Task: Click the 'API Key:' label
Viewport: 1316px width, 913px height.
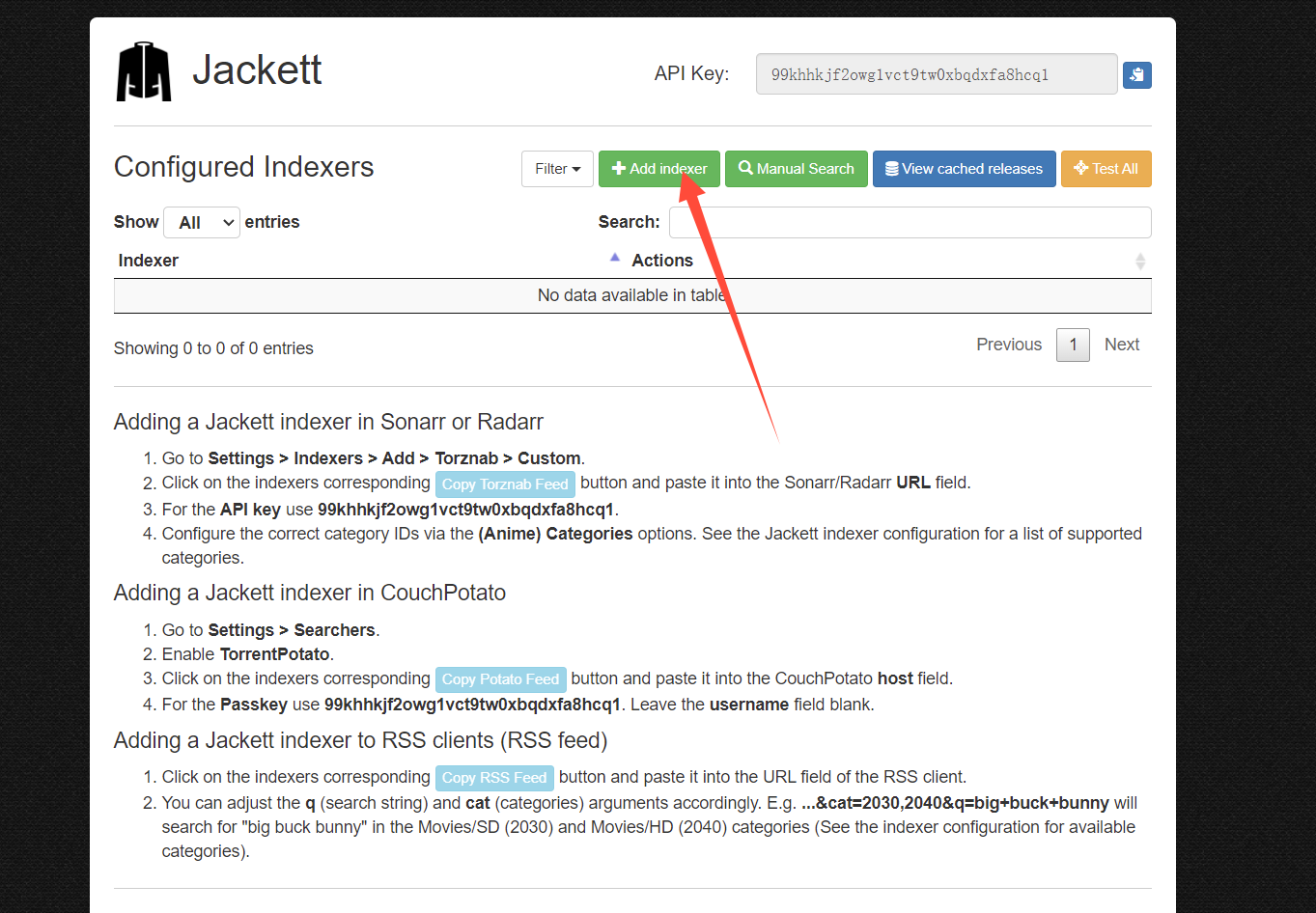Action: [691, 73]
